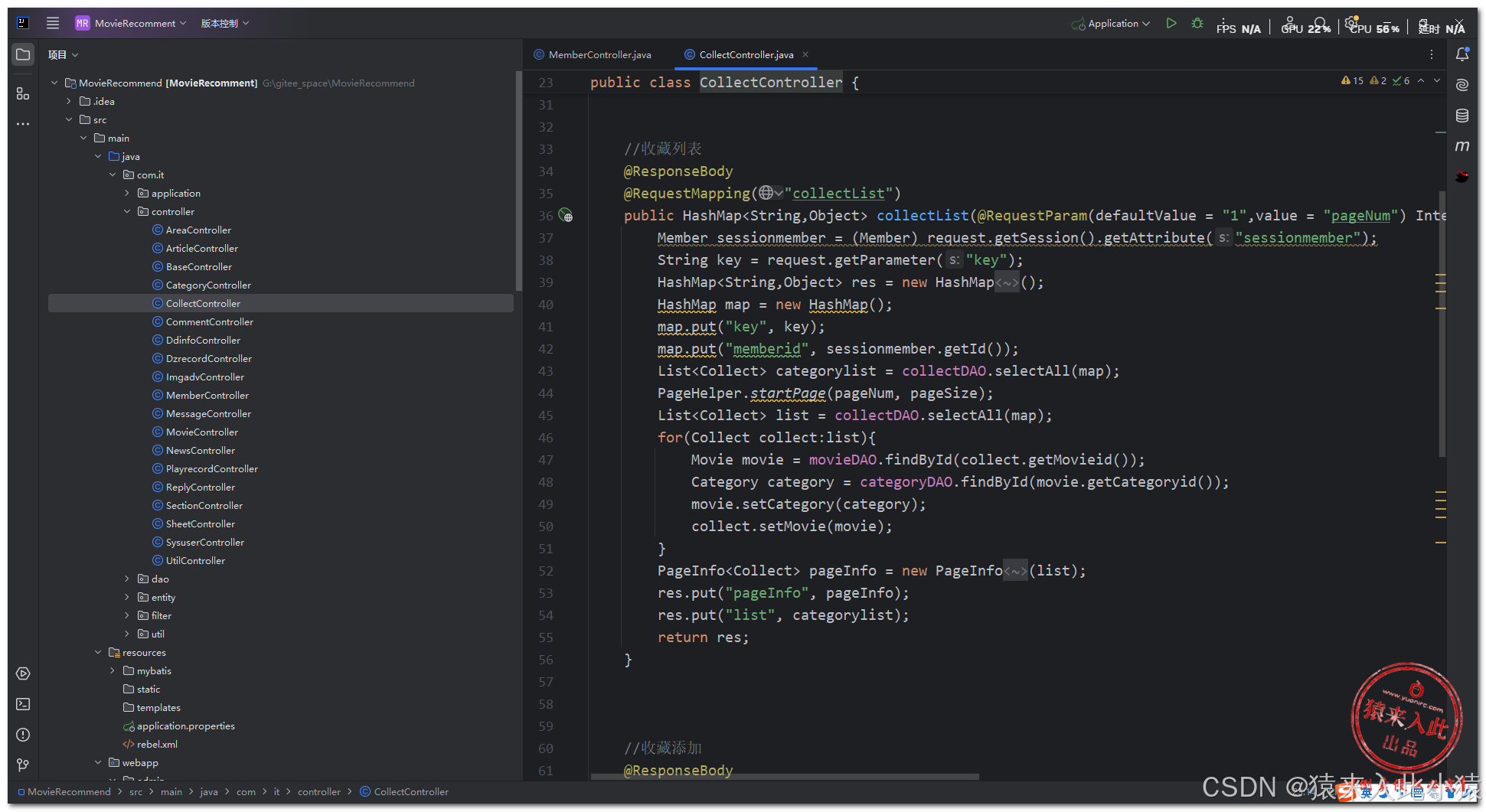Click the src breadcrumb
The width and height of the screenshot is (1486, 812).
click(136, 792)
